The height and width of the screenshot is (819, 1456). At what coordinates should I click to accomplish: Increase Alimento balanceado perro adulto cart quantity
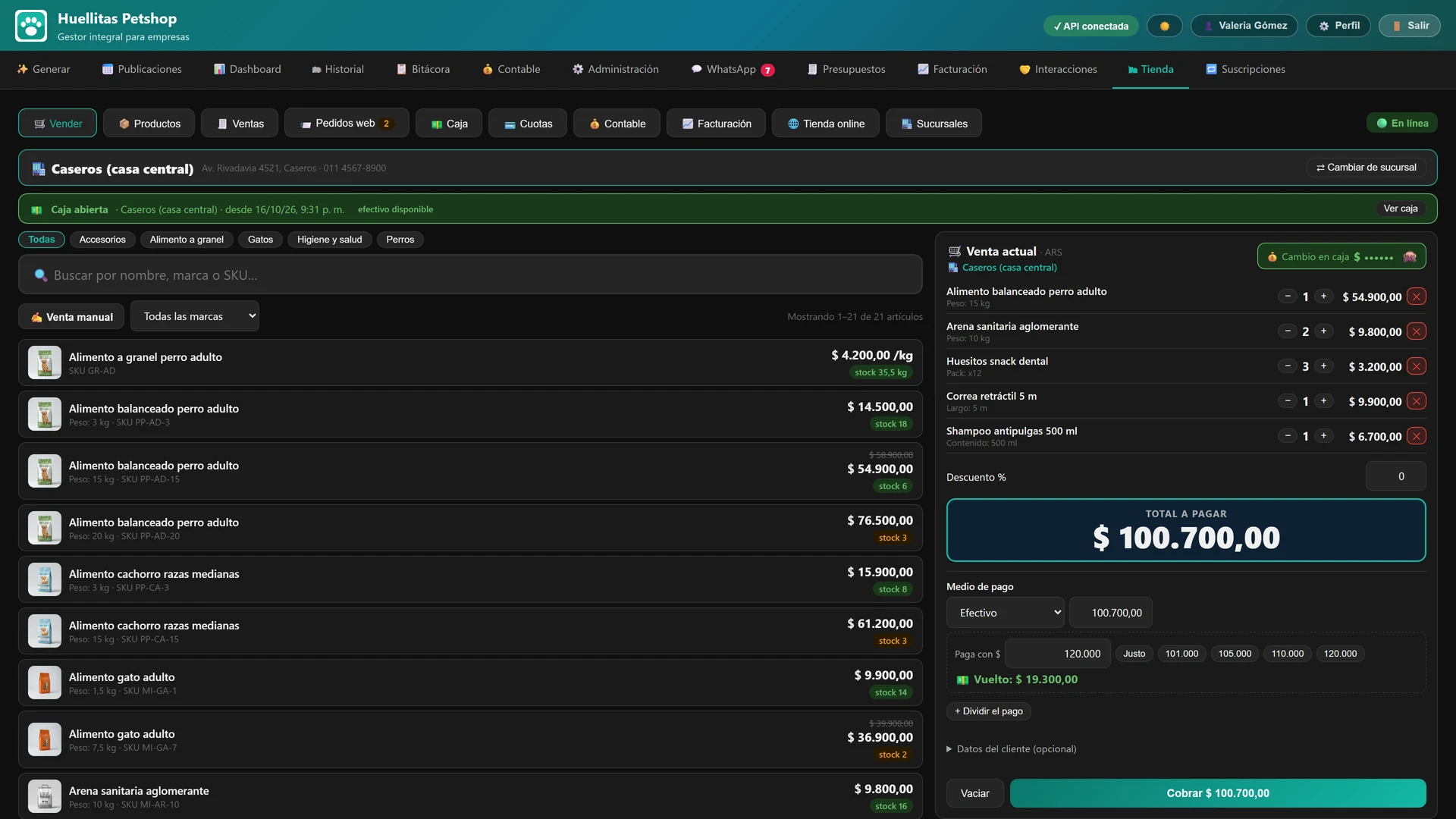[x=1324, y=297]
